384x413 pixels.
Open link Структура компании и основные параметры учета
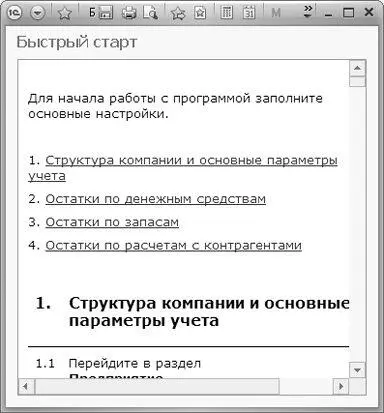click(x=183, y=168)
